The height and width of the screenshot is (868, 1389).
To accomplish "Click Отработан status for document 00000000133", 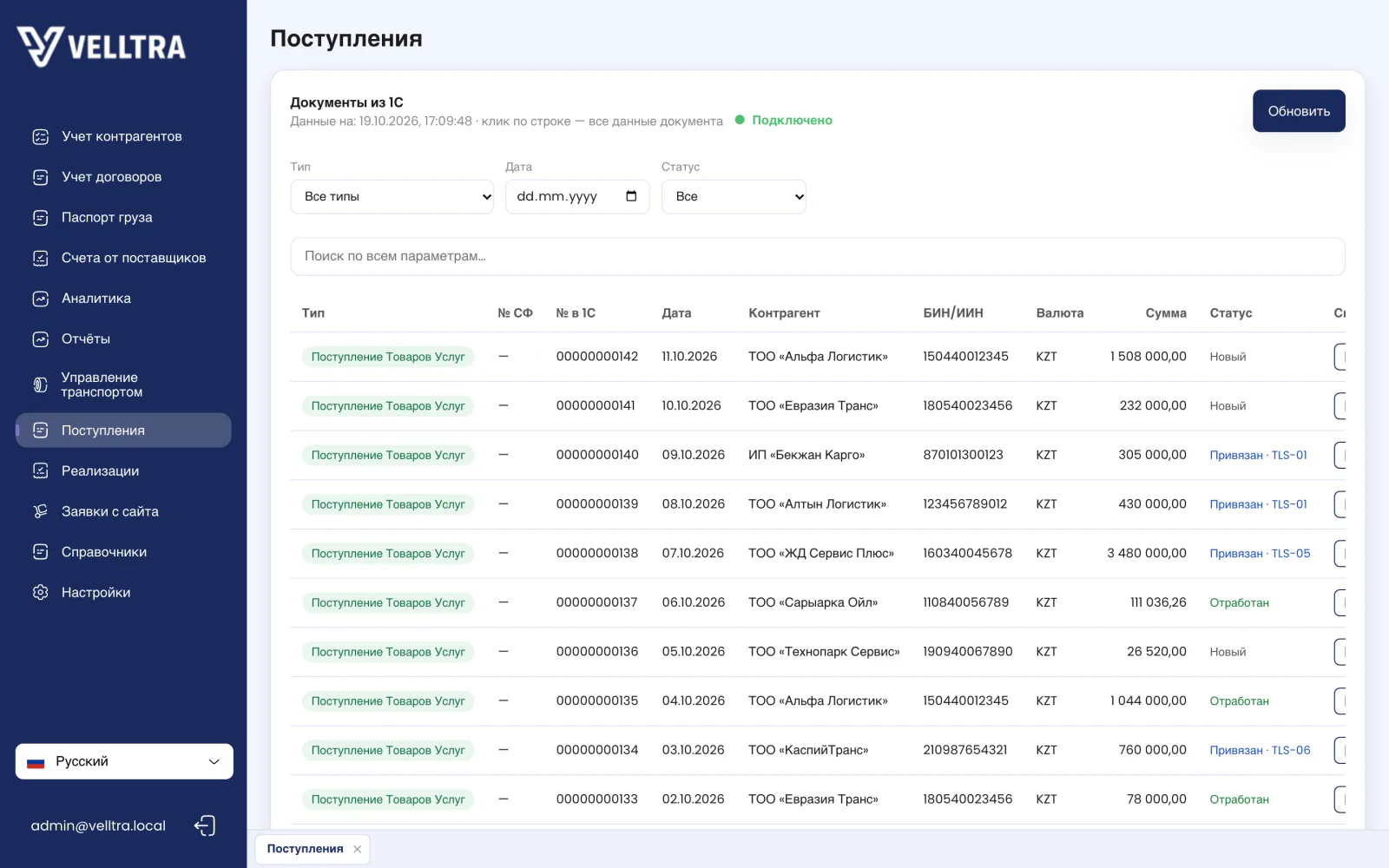I will [1239, 799].
